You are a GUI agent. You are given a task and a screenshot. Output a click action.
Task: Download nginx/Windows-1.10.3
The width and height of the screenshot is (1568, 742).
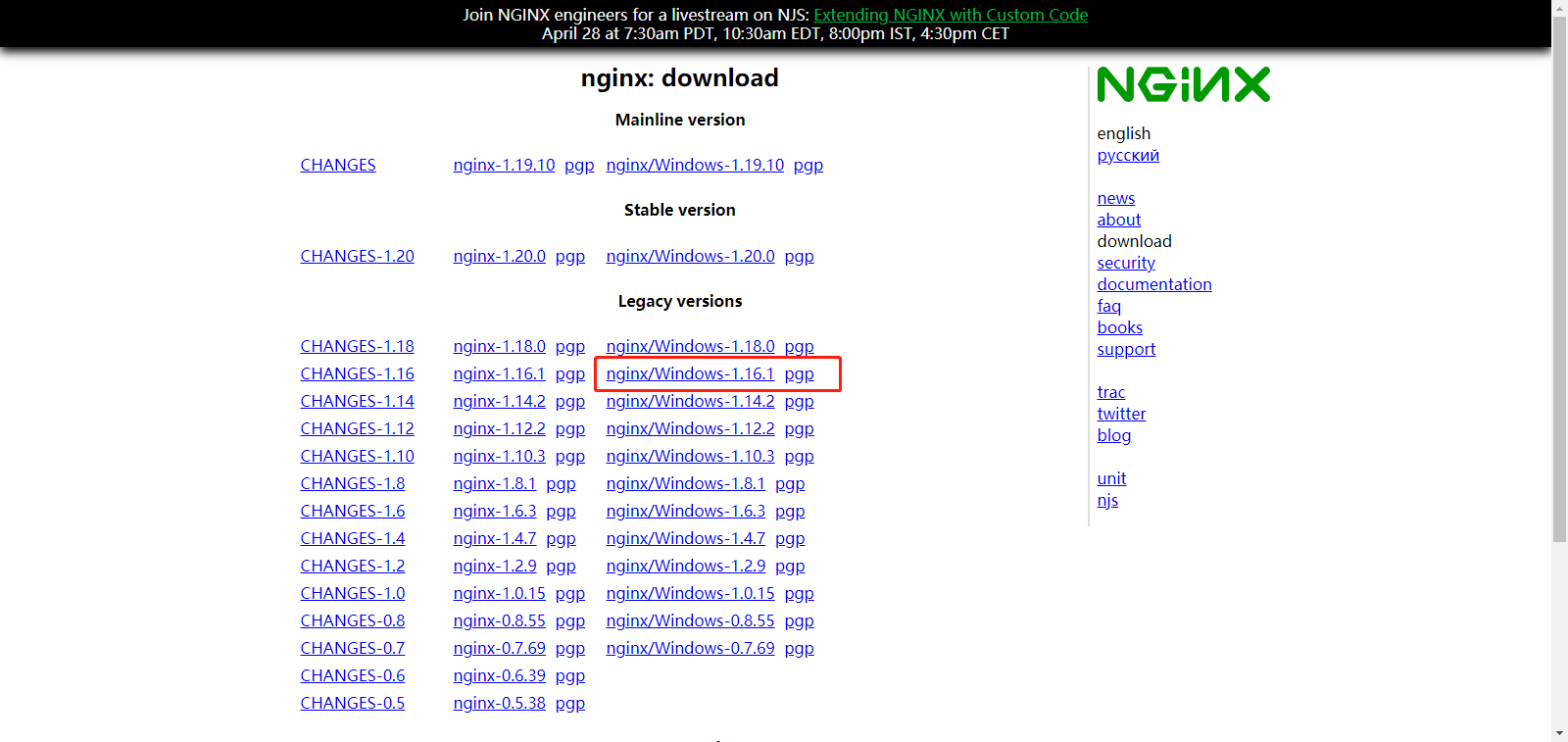690,456
